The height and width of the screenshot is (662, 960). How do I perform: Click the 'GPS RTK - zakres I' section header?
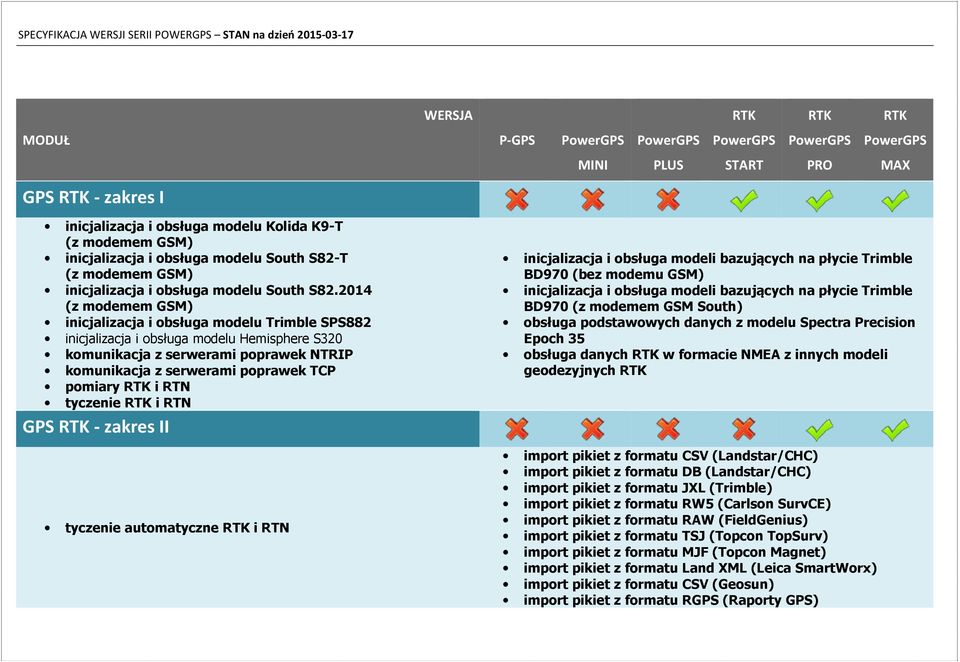tap(247, 198)
